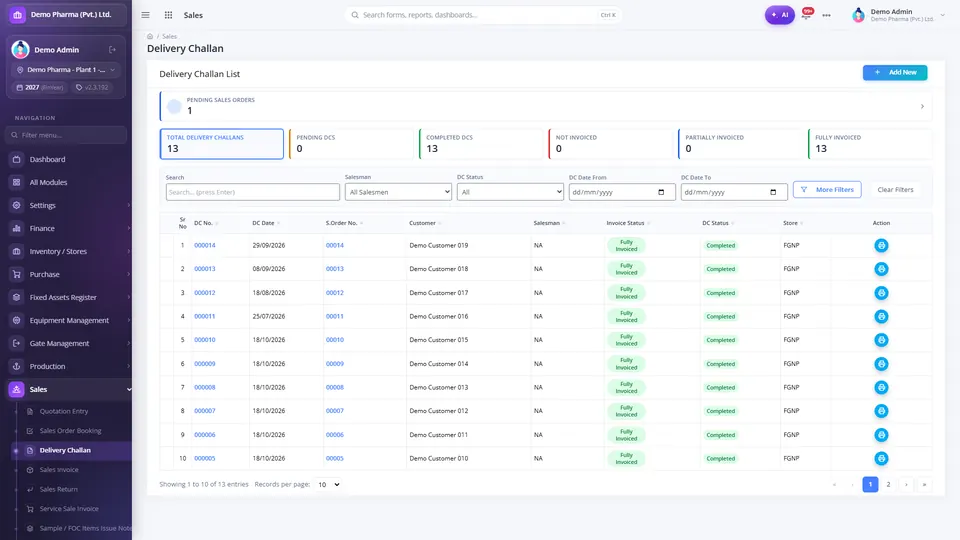Click the Filter menu input
Screen dimensions: 960x540
click(x=66, y=135)
